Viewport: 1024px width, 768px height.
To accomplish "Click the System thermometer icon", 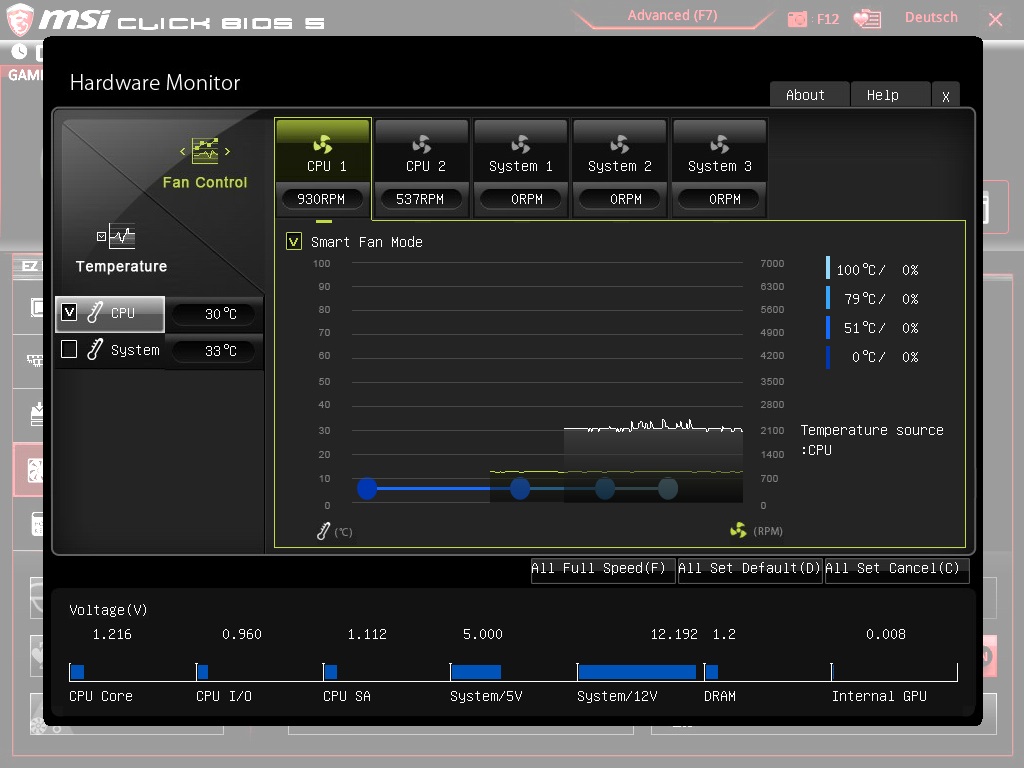I will (x=95, y=349).
